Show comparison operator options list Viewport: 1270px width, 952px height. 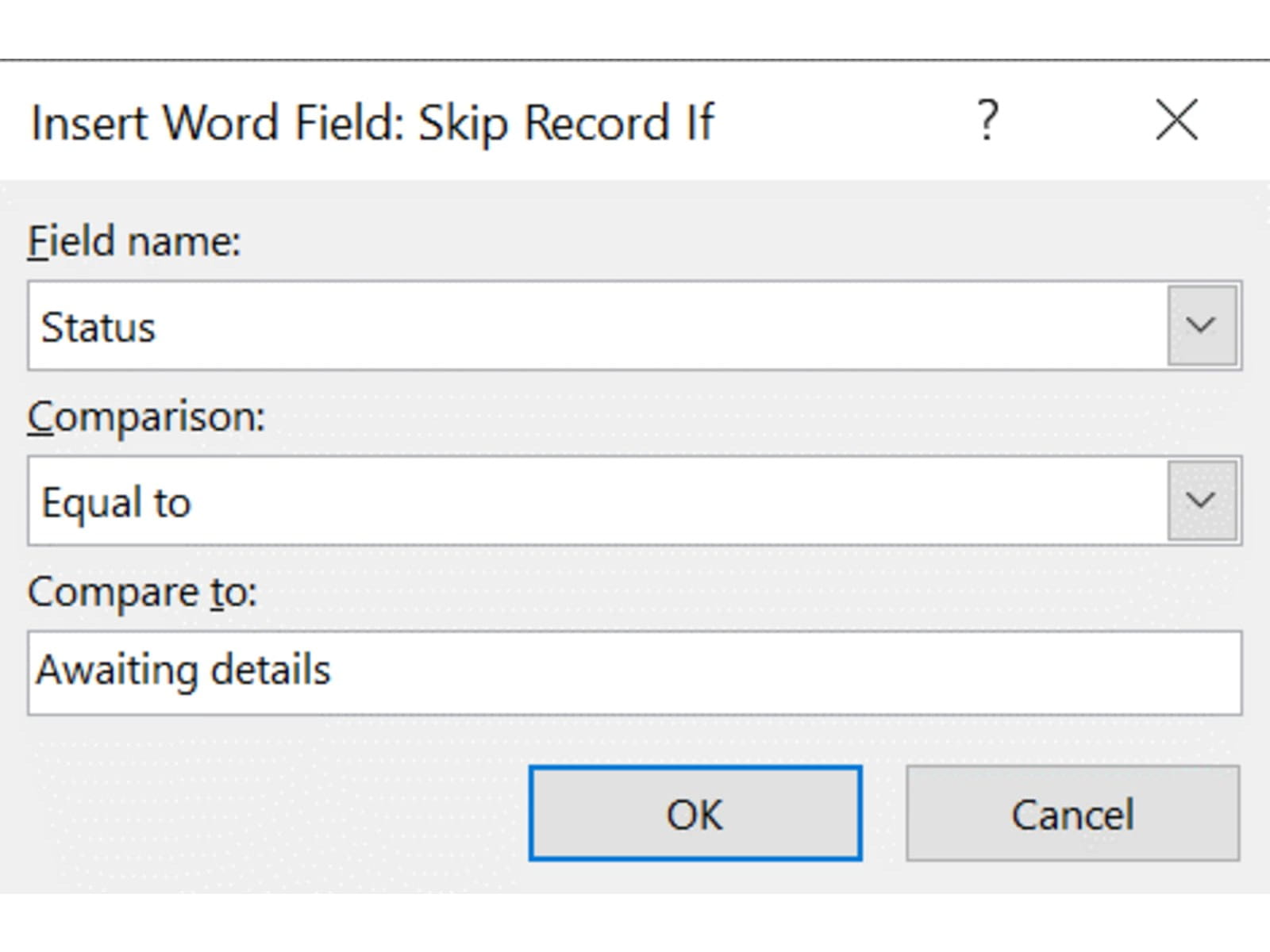1201,501
